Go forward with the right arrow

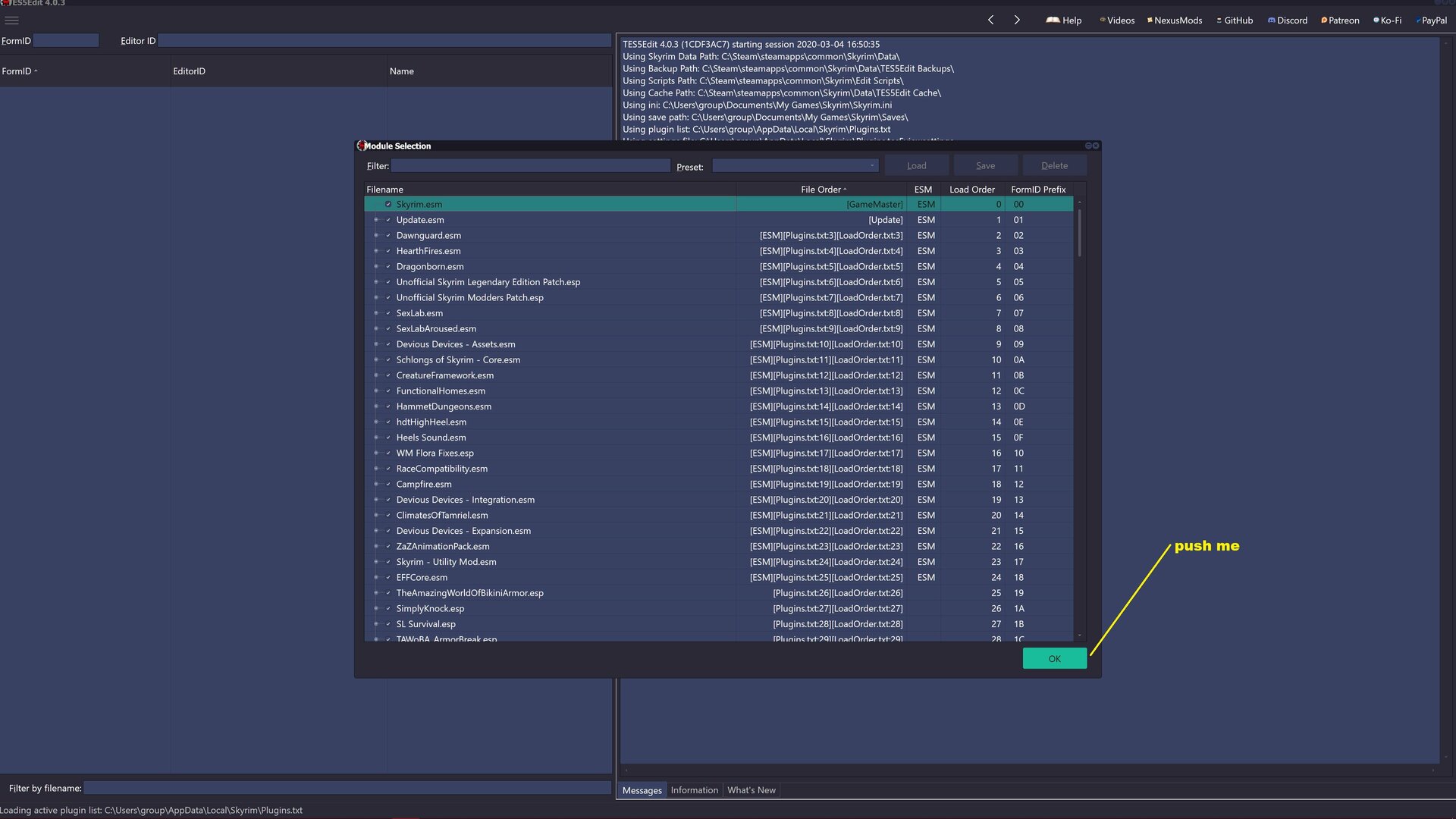point(1017,20)
